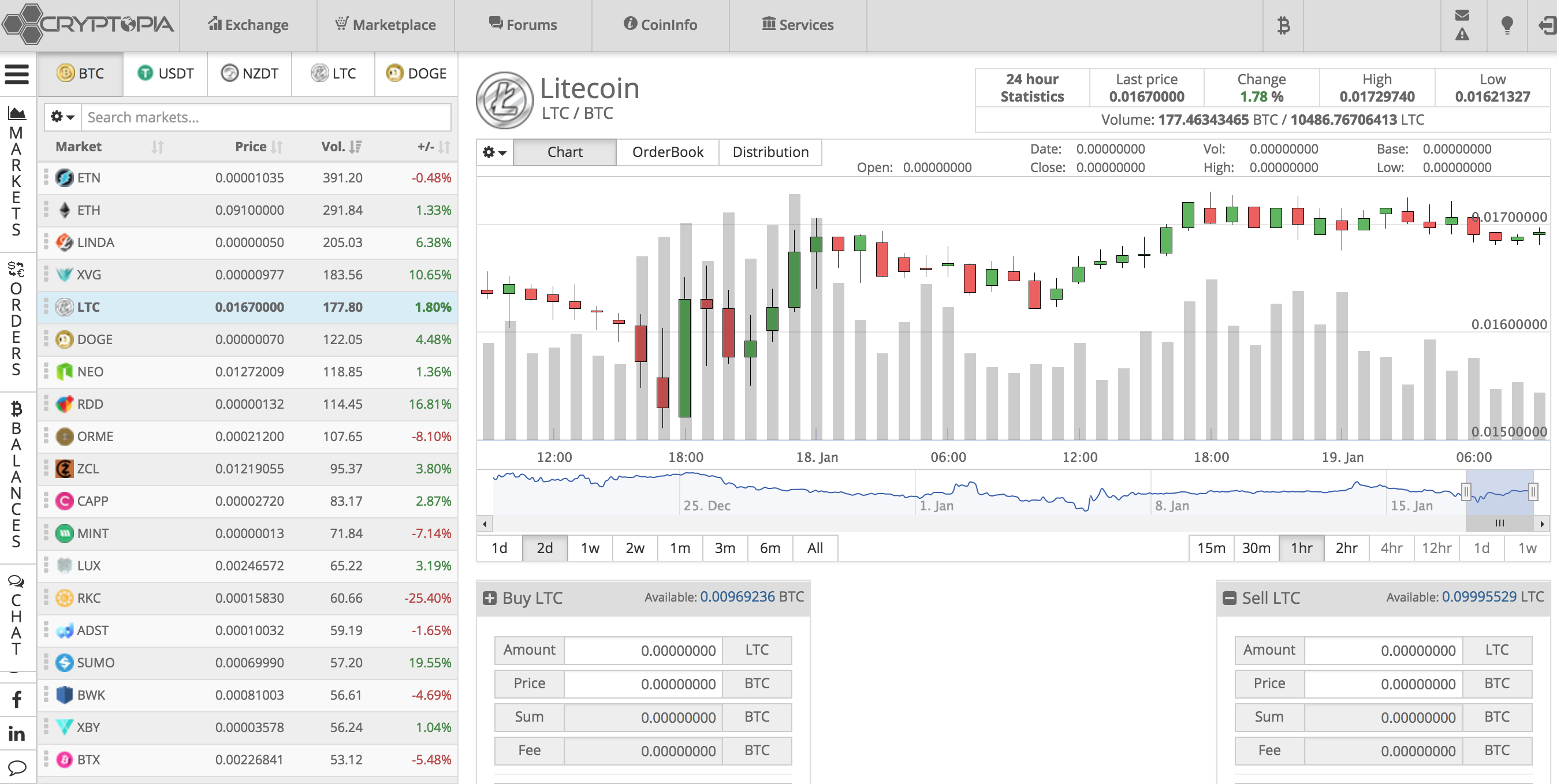
Task: Click the Buy LTC Amount field
Action: pos(643,651)
